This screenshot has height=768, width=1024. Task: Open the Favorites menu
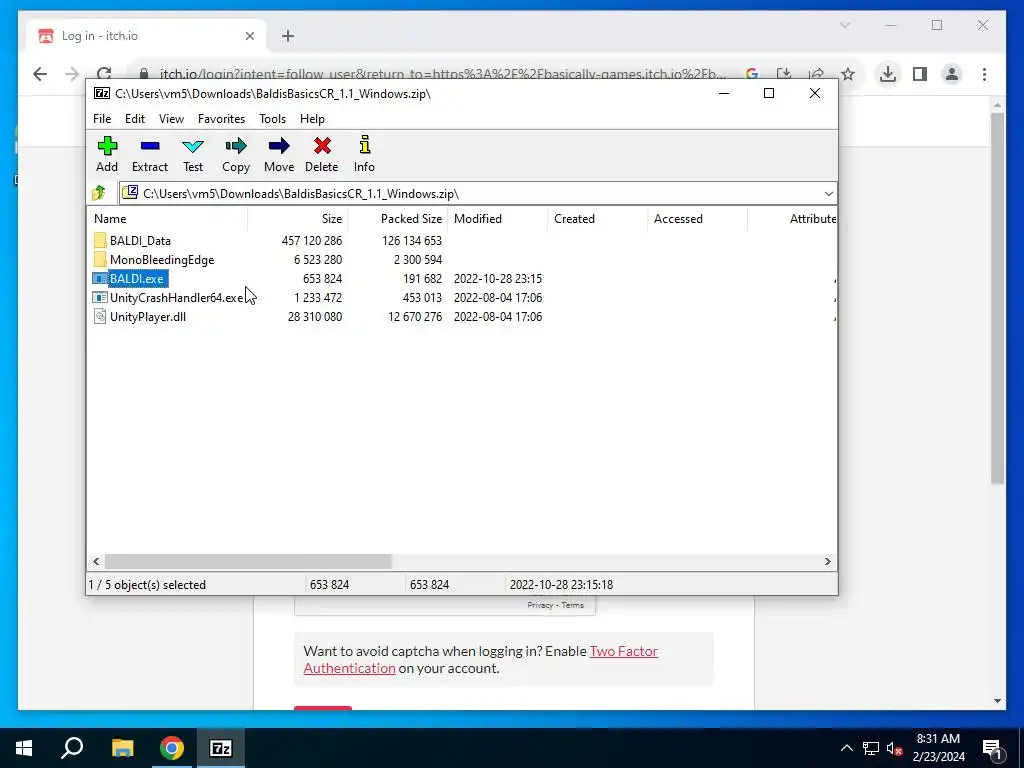(221, 119)
